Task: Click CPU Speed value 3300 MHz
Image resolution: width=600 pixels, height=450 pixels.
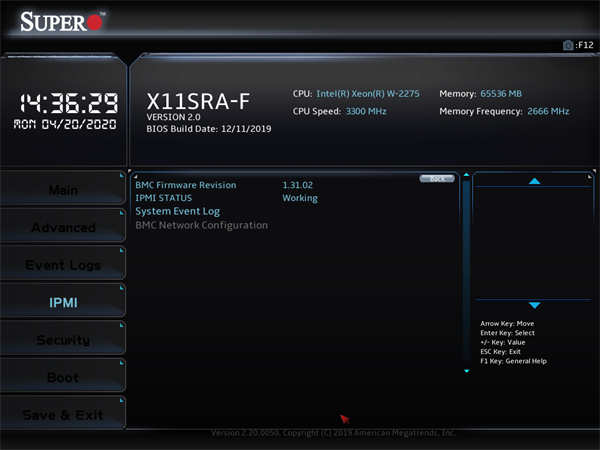Action: pos(366,111)
